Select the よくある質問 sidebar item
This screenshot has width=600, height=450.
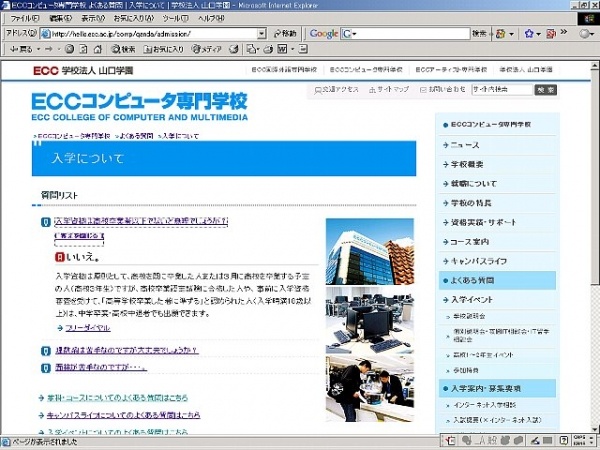click(497, 280)
